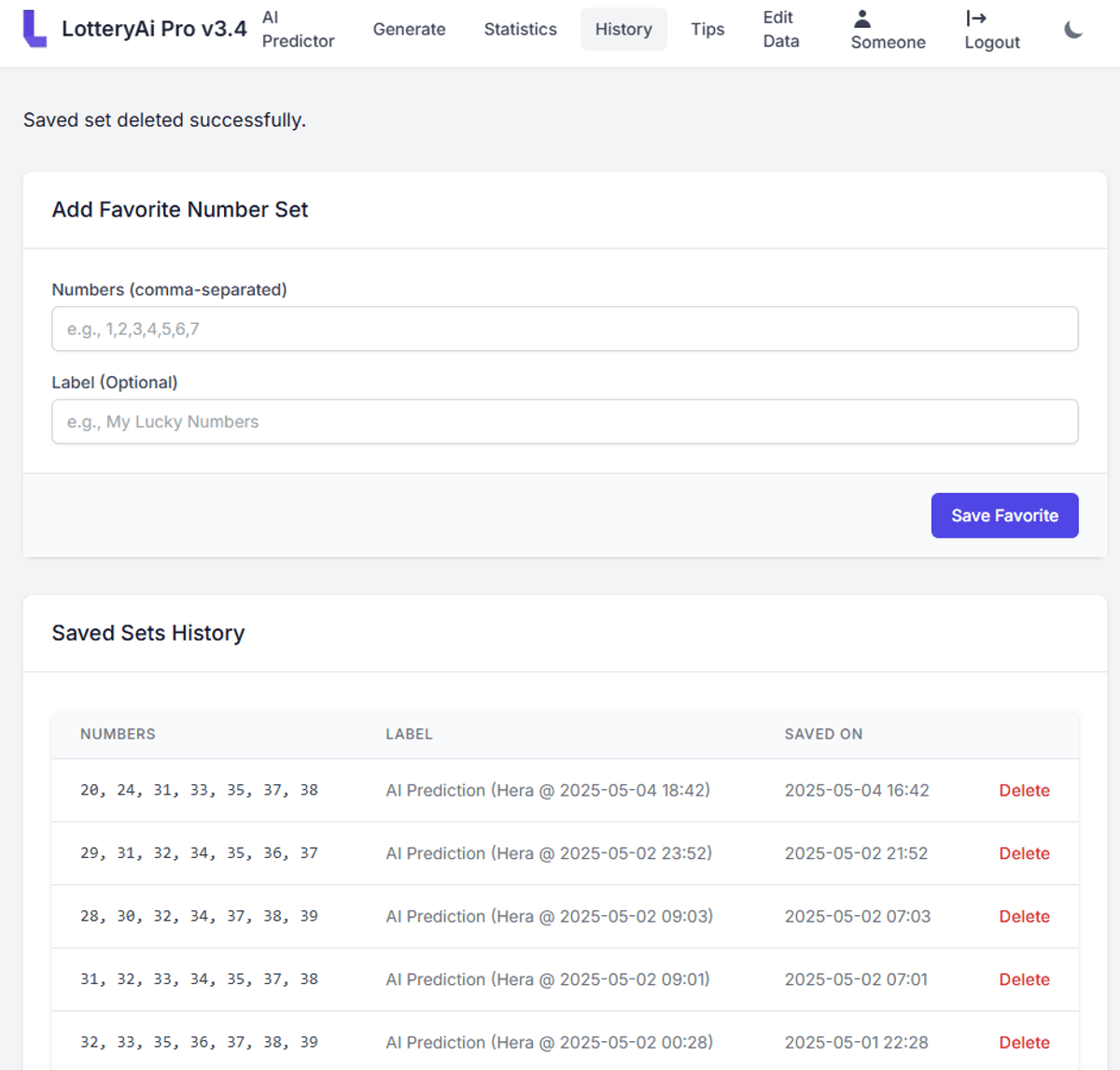Click label AI Prediction (Hera @ 2025-05-02 00:28)

pyautogui.click(x=549, y=1042)
